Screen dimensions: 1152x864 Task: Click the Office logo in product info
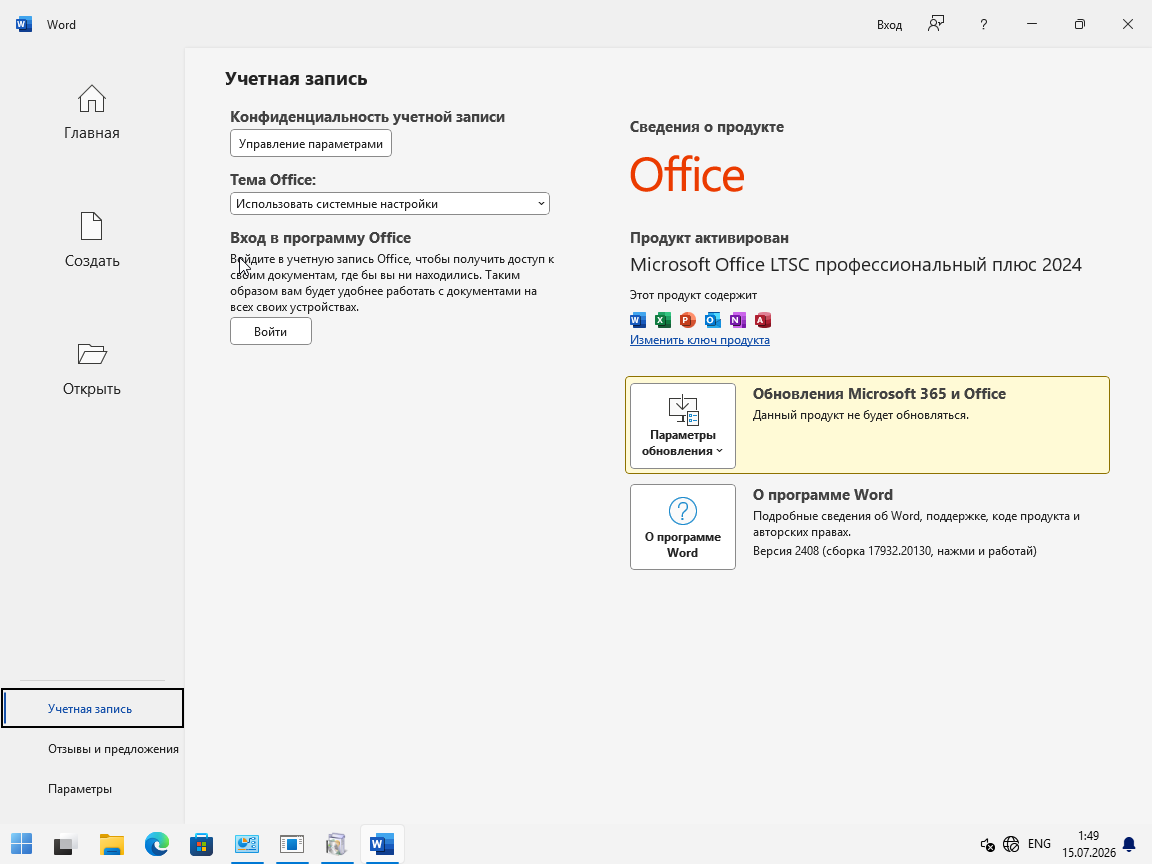pos(687,175)
